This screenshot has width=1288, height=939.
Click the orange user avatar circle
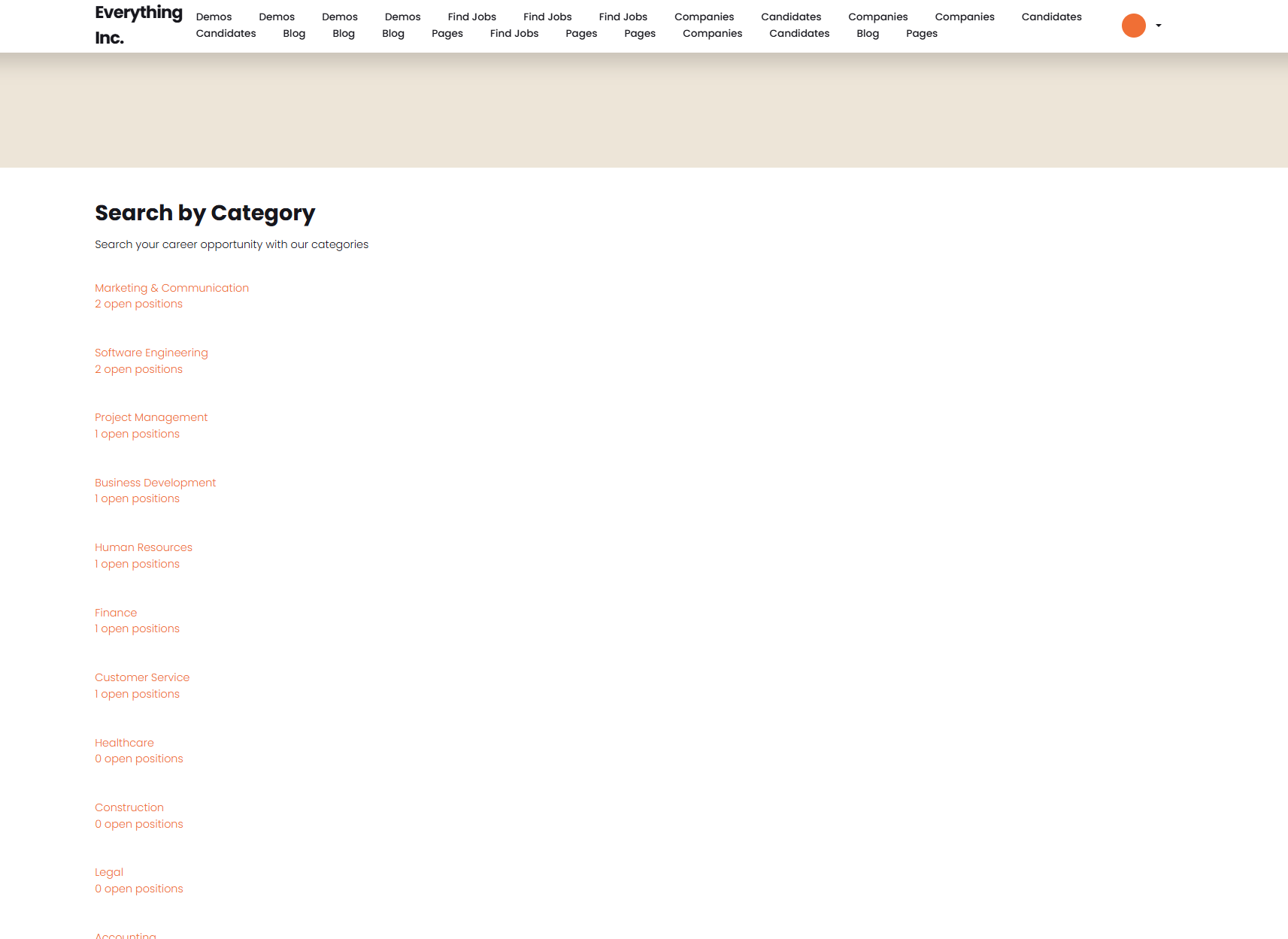(x=1133, y=26)
